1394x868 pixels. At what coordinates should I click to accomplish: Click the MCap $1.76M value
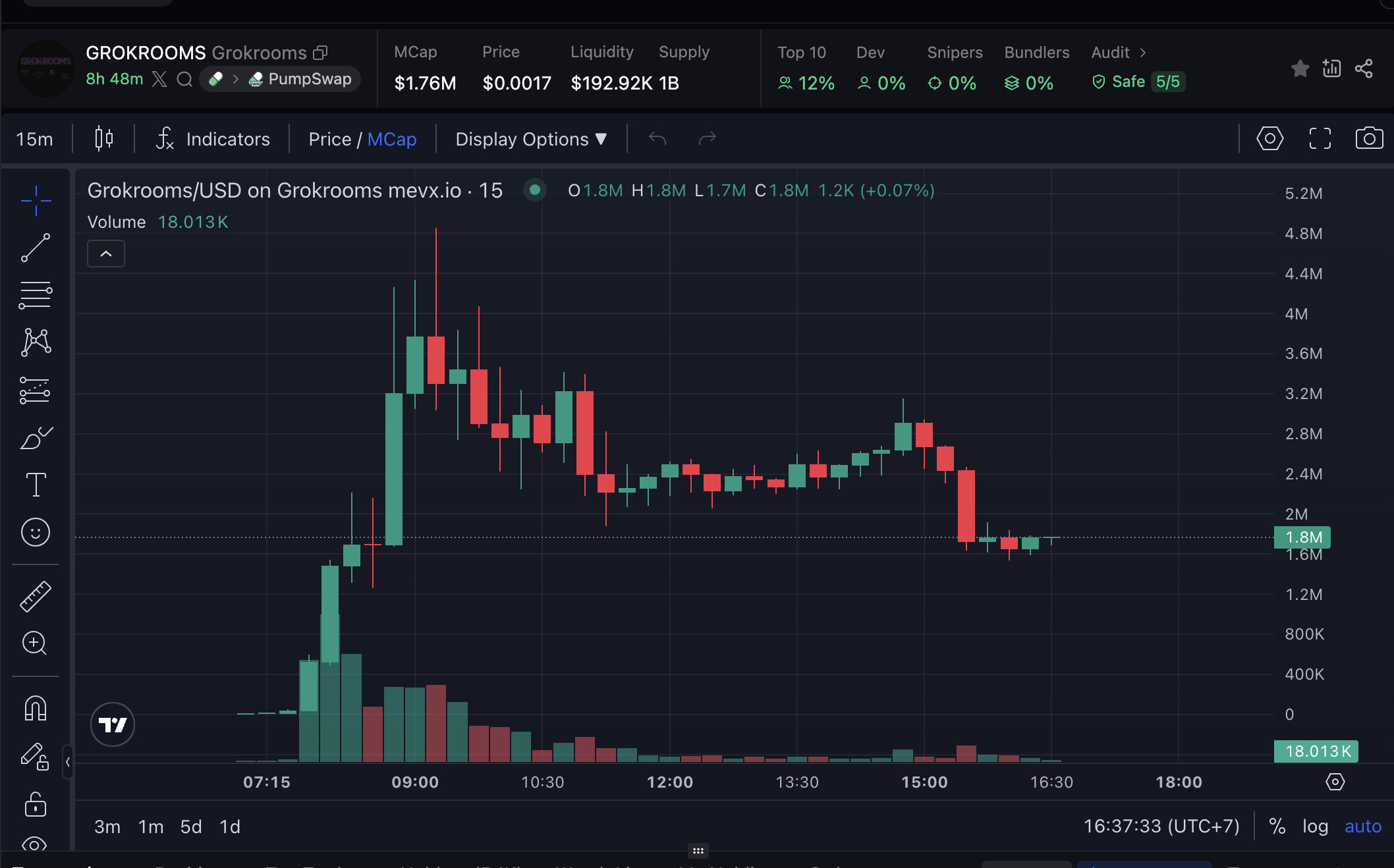pos(425,84)
